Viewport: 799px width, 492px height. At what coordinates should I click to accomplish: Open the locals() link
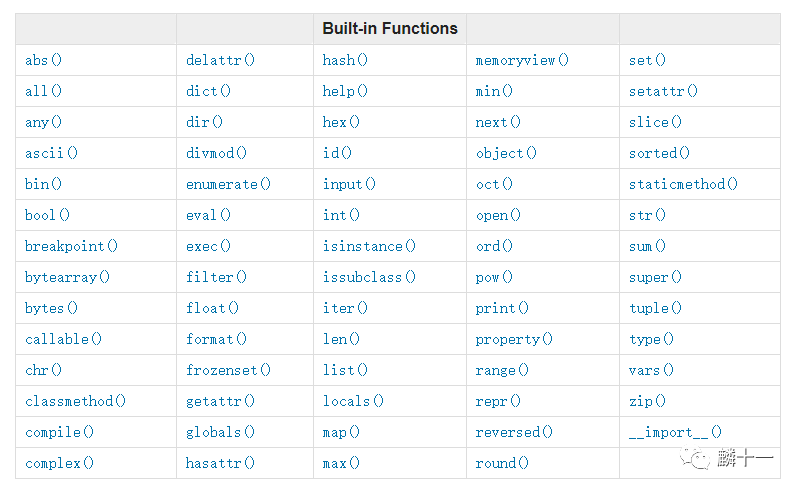click(353, 401)
